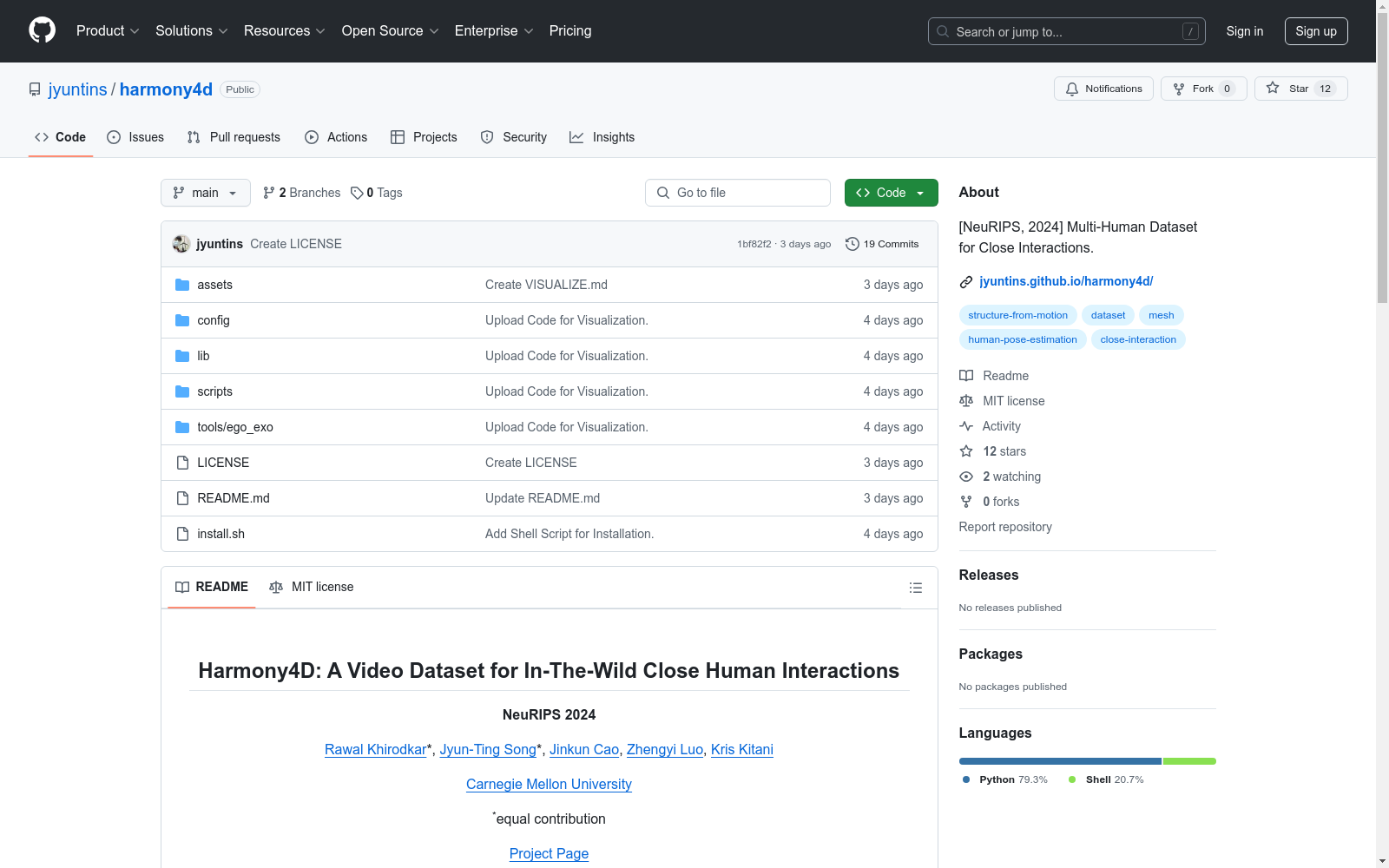Viewport: 1389px width, 868px height.
Task: Click the LICENSE file icon
Action: pyautogui.click(x=182, y=463)
